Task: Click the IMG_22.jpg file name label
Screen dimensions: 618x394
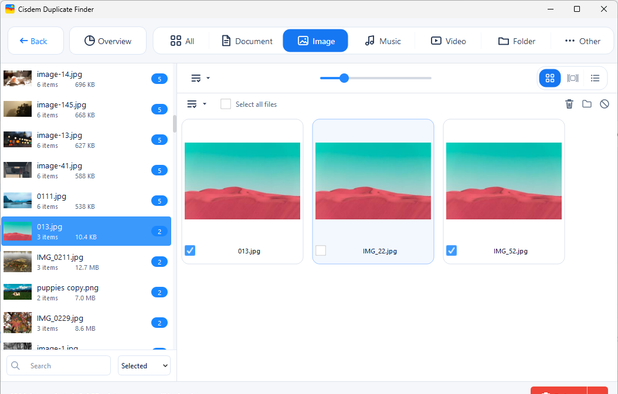Action: click(380, 251)
